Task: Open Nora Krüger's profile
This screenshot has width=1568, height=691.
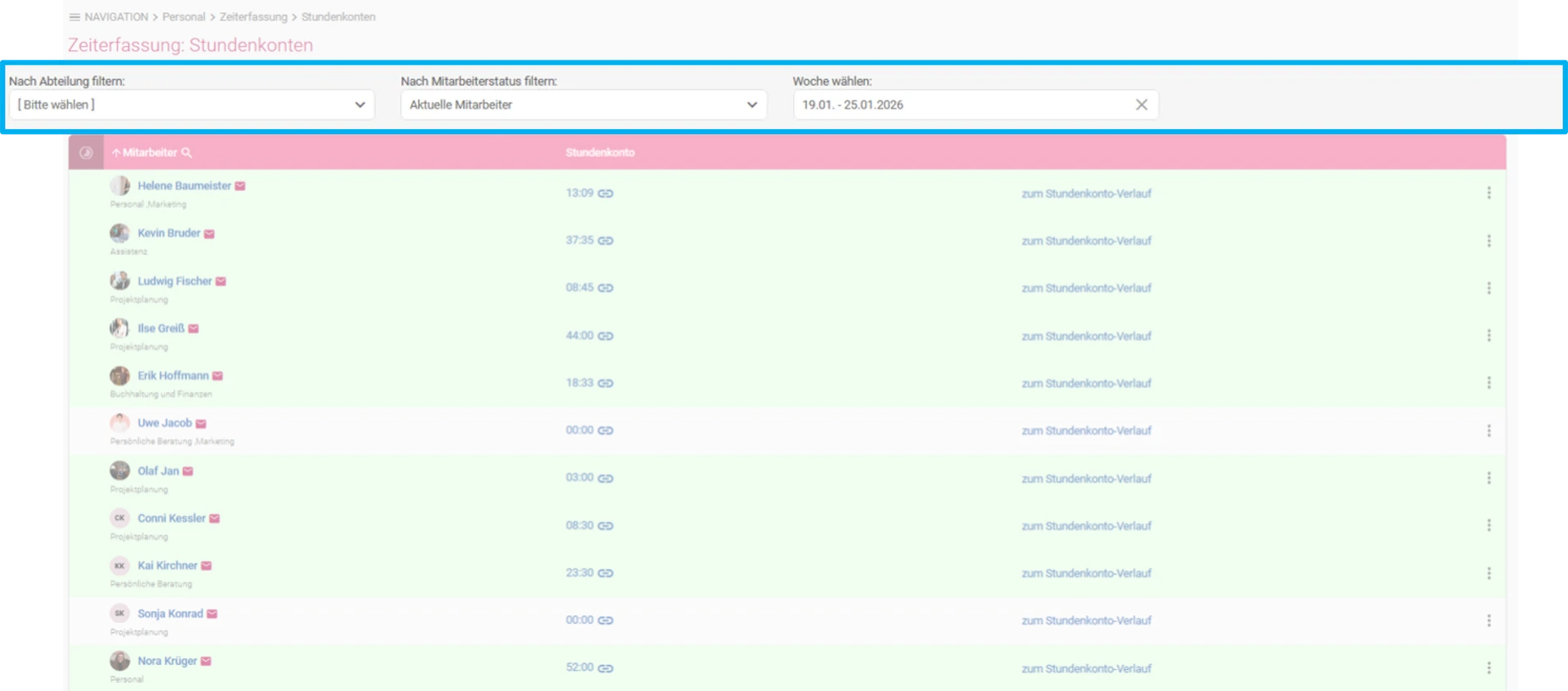Action: click(x=167, y=662)
